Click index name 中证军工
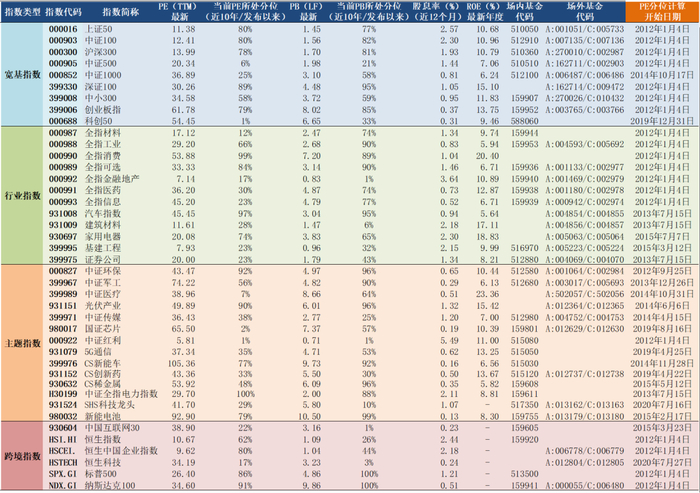 point(103,283)
